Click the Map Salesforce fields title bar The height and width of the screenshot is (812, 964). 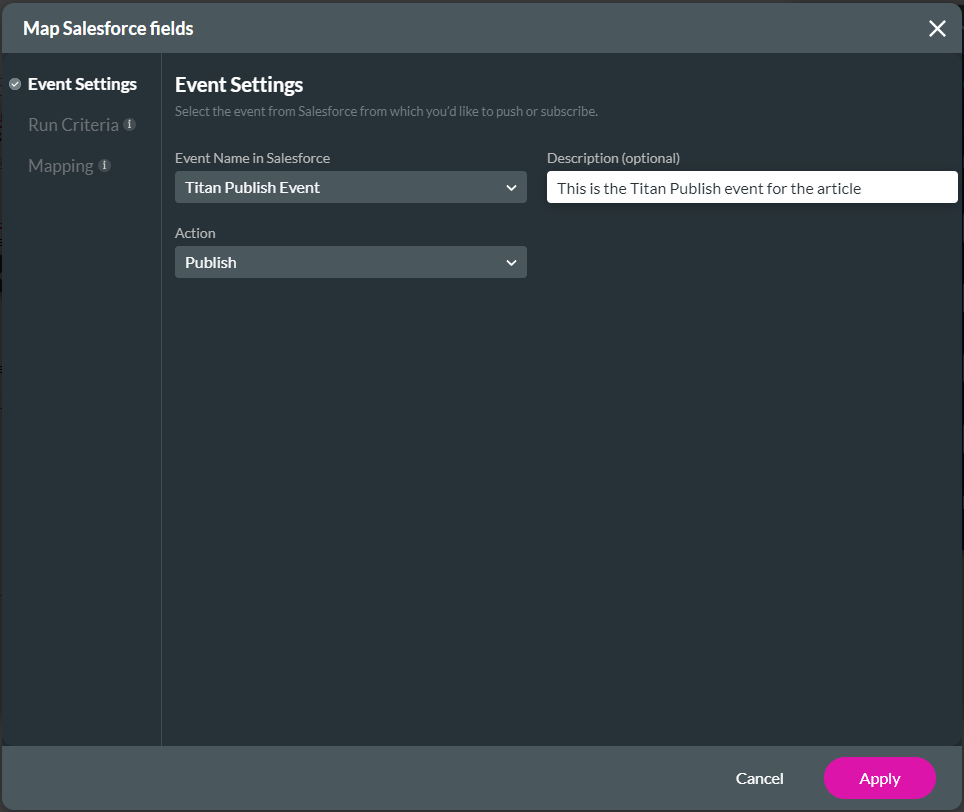(x=107, y=28)
